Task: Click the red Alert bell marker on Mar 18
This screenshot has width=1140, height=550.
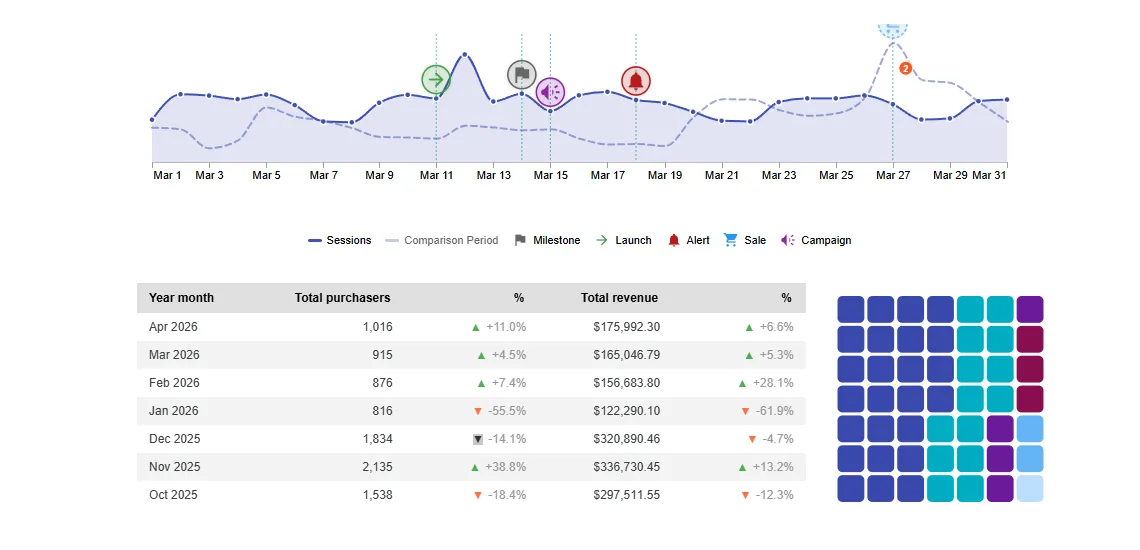Action: coord(636,81)
